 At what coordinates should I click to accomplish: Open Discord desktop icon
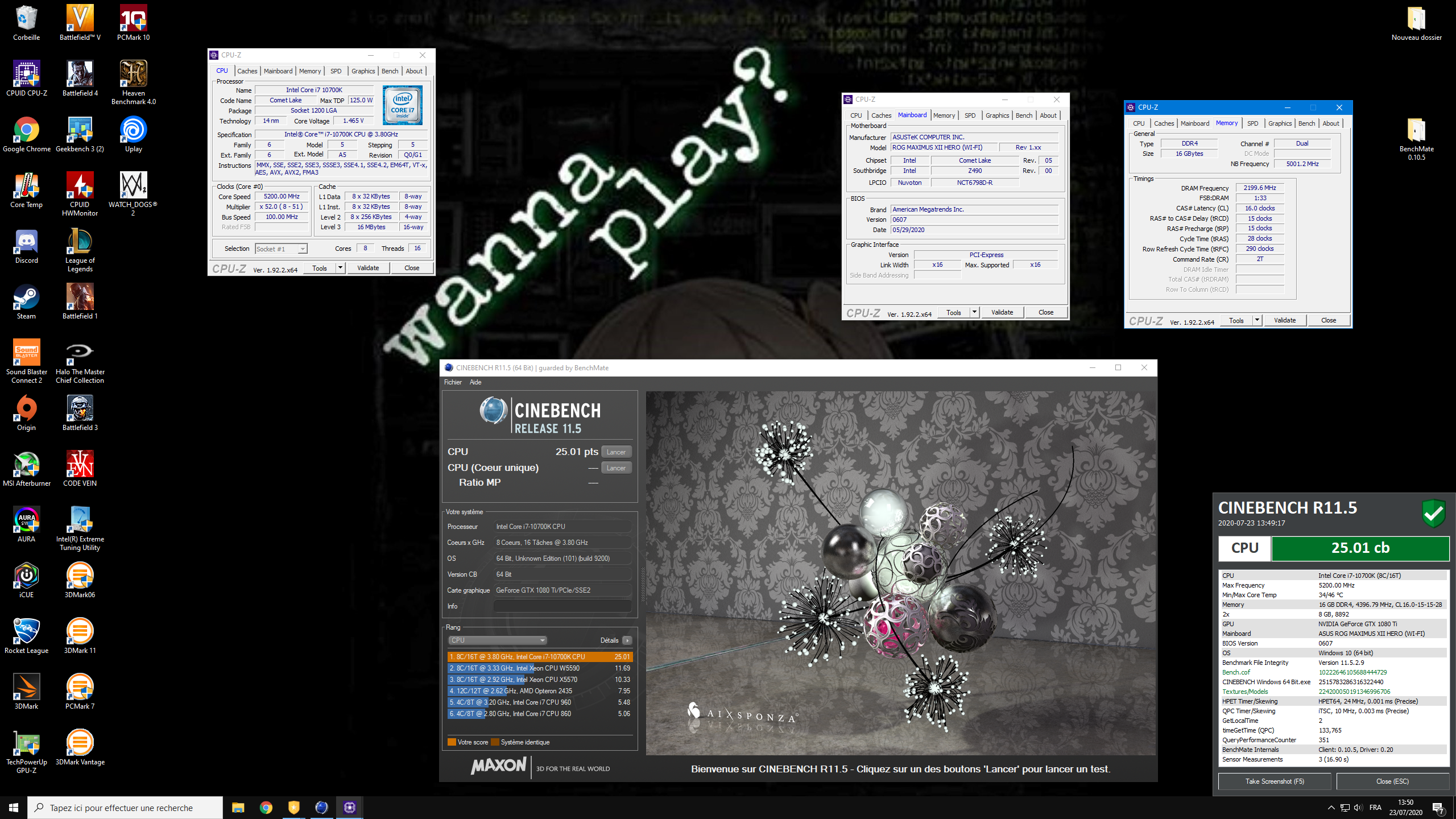pos(26,246)
